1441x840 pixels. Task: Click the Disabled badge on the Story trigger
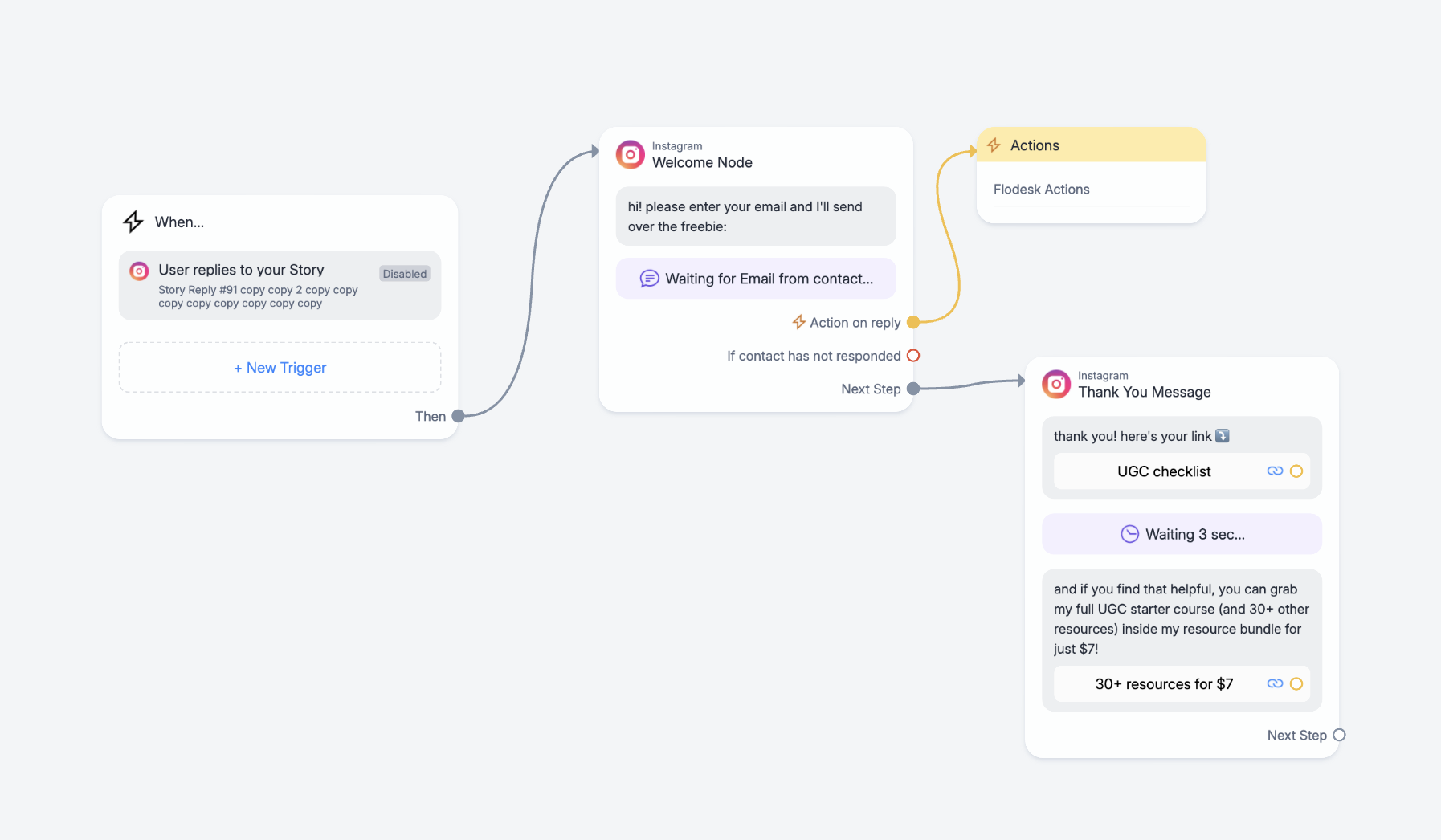pyautogui.click(x=405, y=274)
